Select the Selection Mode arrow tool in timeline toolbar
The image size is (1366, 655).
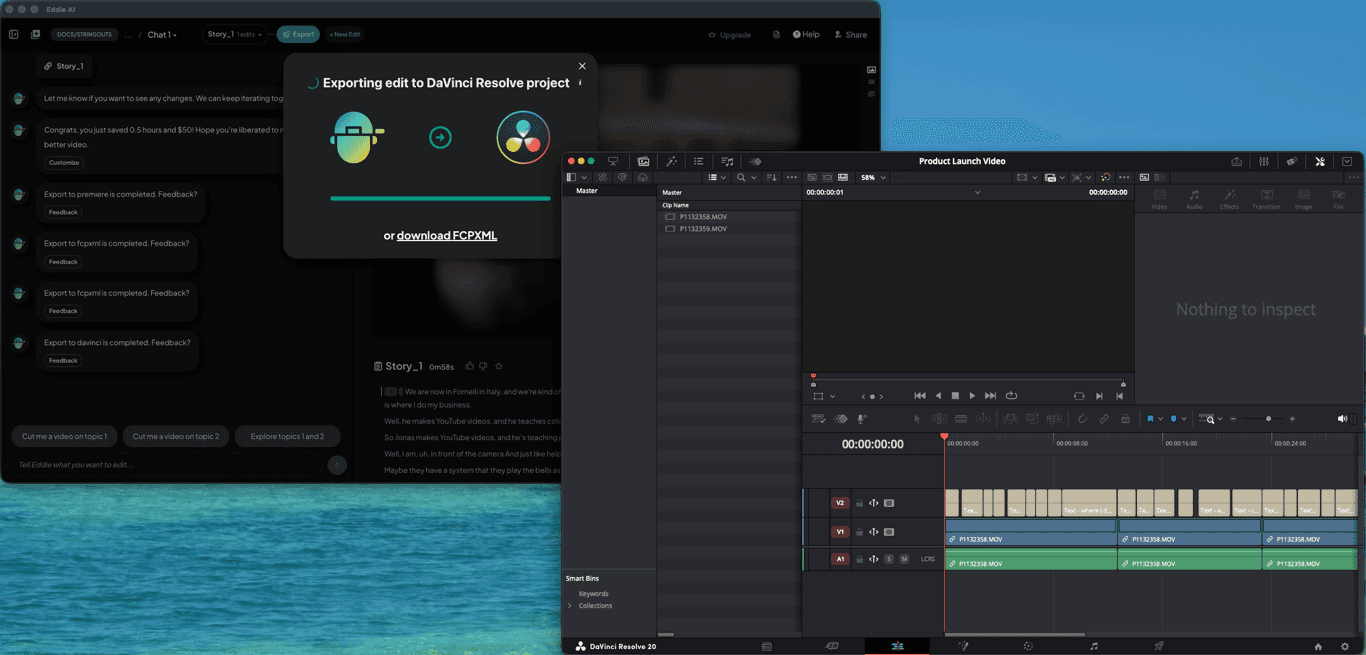(917, 419)
